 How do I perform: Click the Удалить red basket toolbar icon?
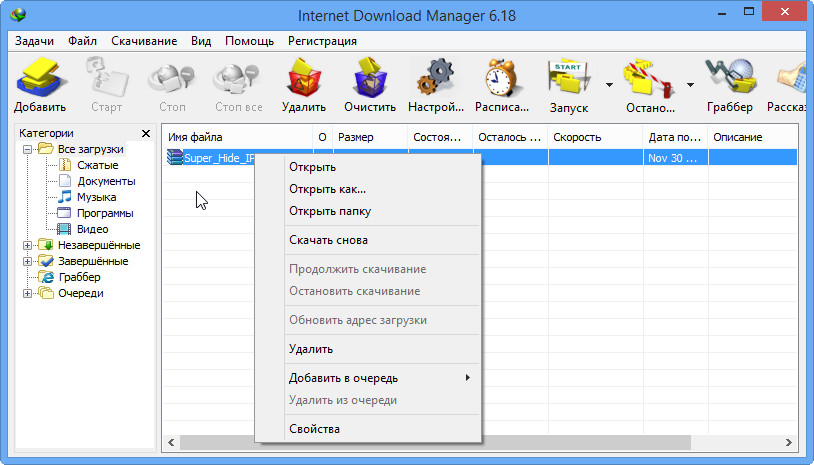(304, 78)
